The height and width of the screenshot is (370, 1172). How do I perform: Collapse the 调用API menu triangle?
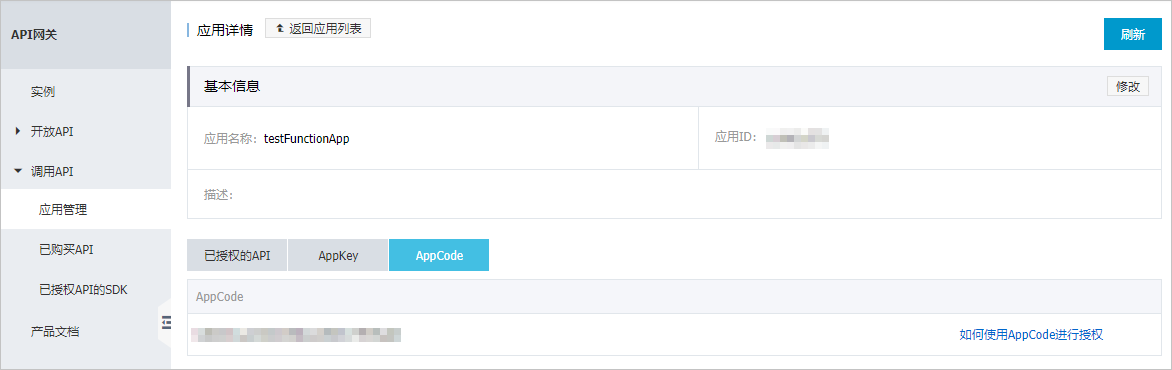point(18,171)
